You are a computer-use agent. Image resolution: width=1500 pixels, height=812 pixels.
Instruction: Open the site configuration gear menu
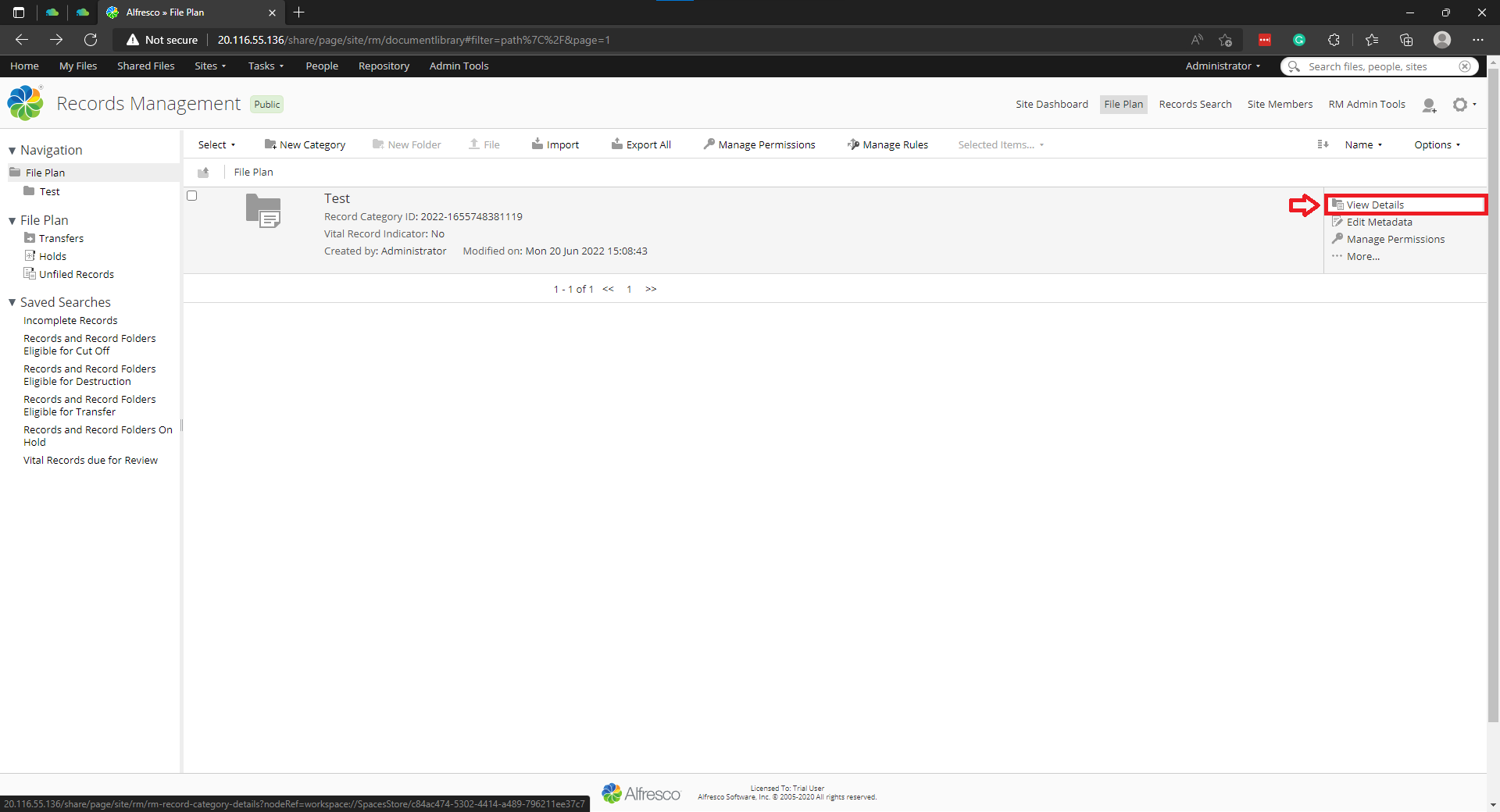click(x=1464, y=105)
